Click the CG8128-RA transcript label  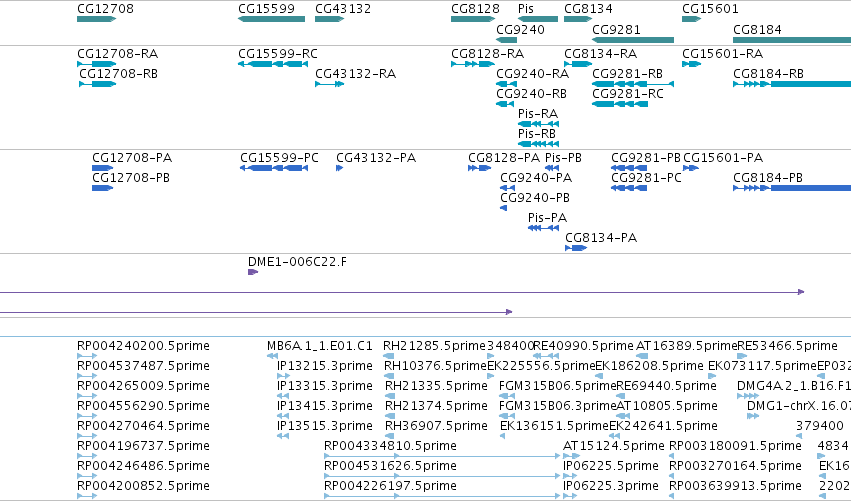[x=487, y=54]
